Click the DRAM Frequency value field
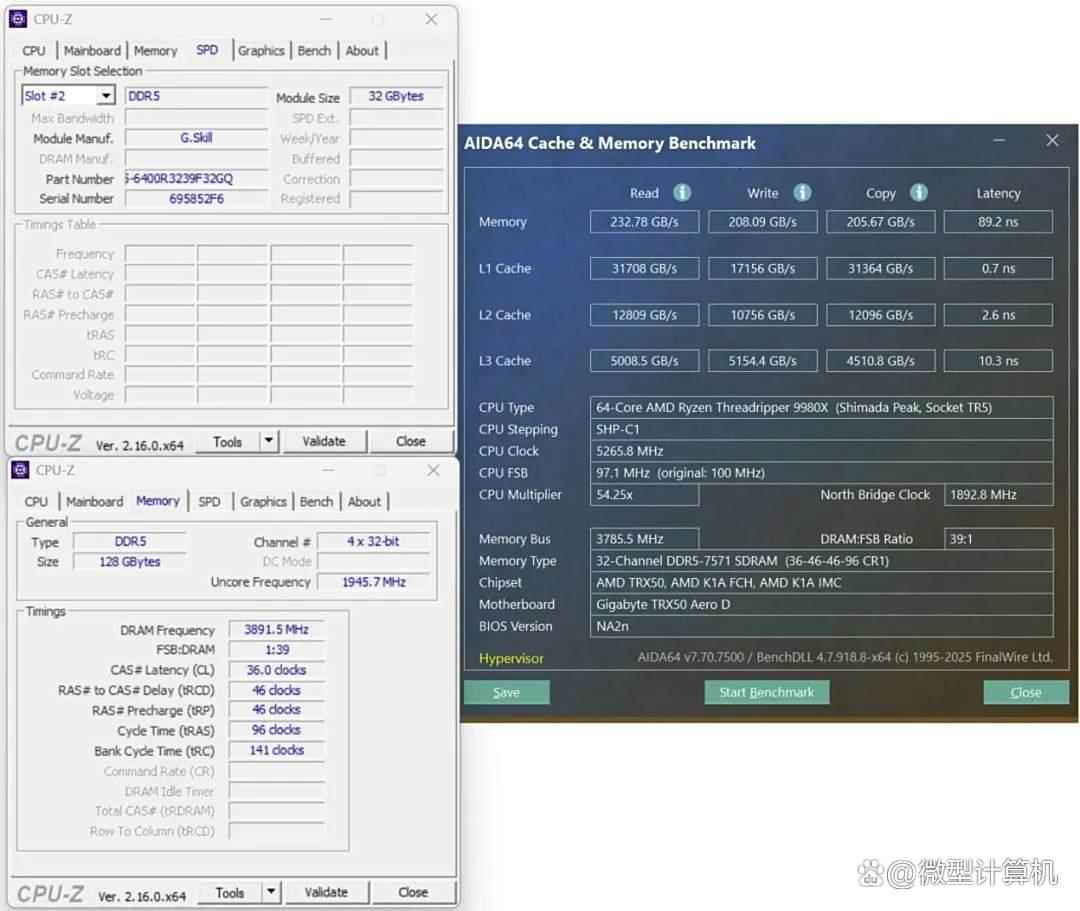Image resolution: width=1080 pixels, height=911 pixels. point(276,630)
